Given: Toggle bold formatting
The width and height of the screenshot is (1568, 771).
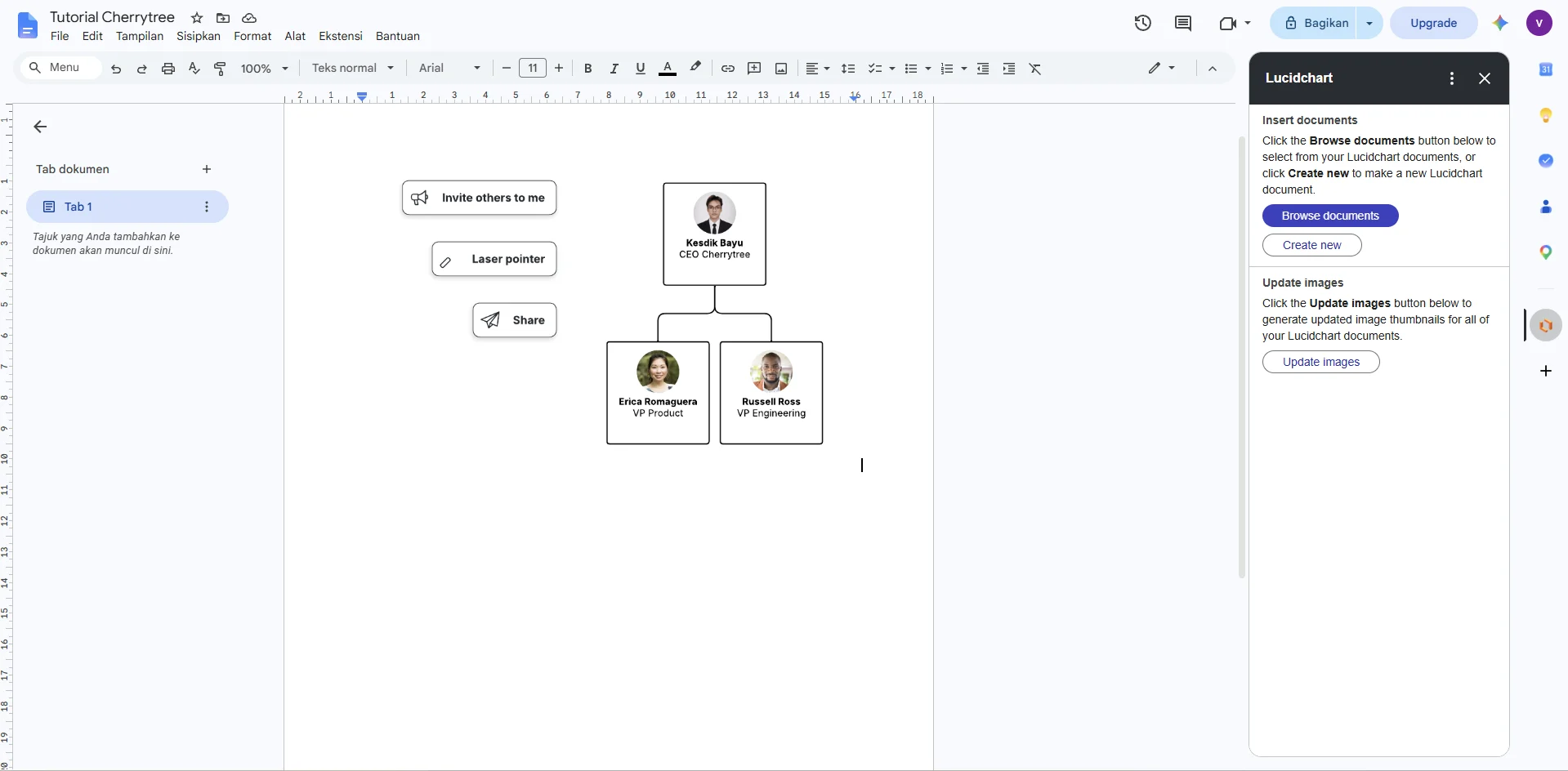Looking at the screenshot, I should [588, 69].
